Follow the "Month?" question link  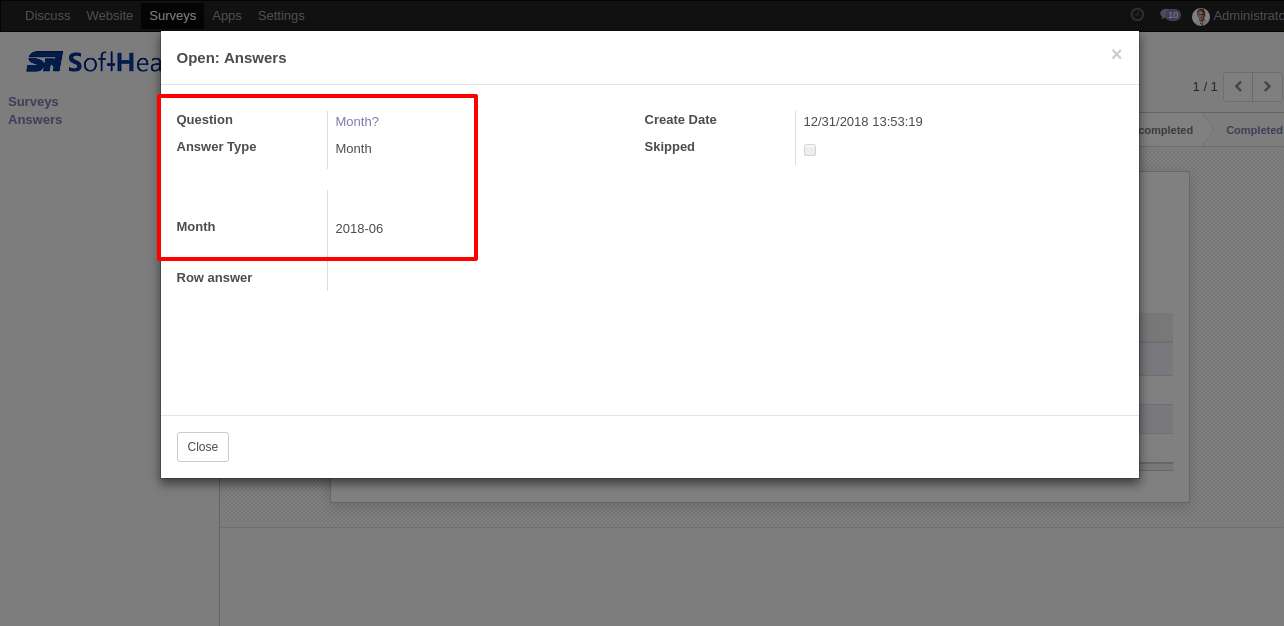pyautogui.click(x=357, y=122)
